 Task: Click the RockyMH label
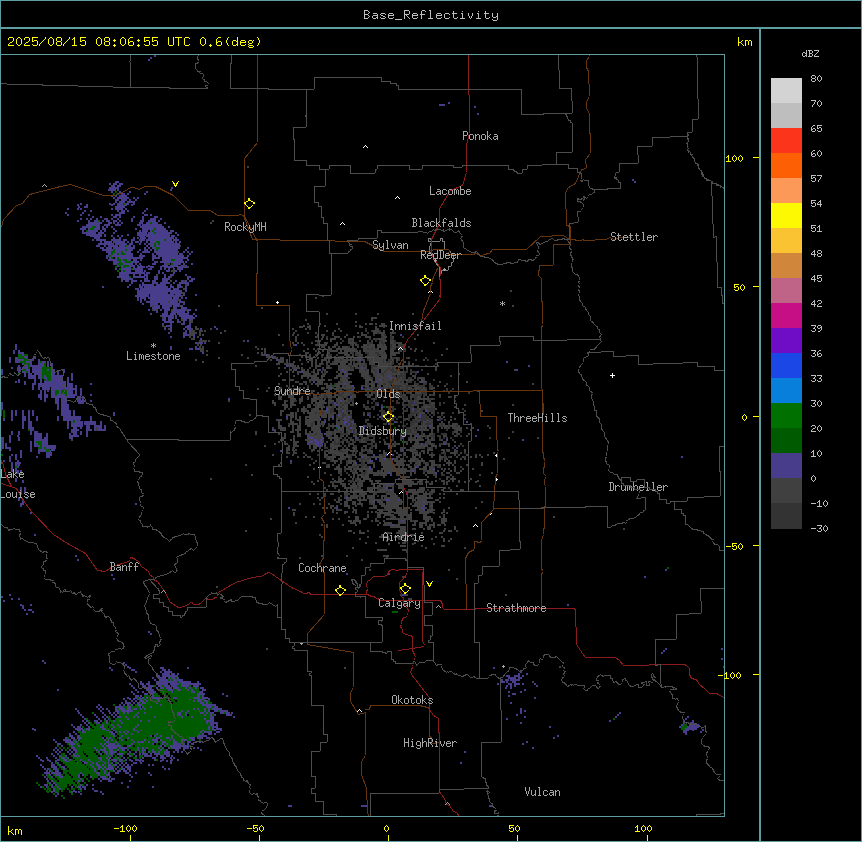coord(245,227)
